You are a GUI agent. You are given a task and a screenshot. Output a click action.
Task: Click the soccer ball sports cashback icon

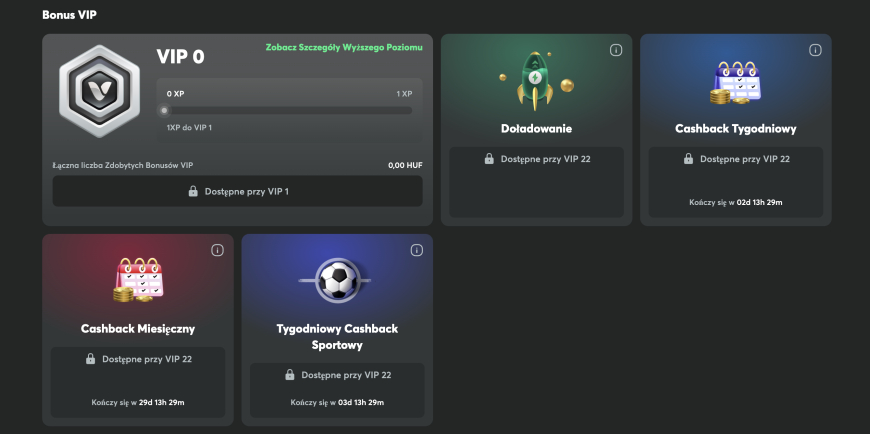(337, 280)
